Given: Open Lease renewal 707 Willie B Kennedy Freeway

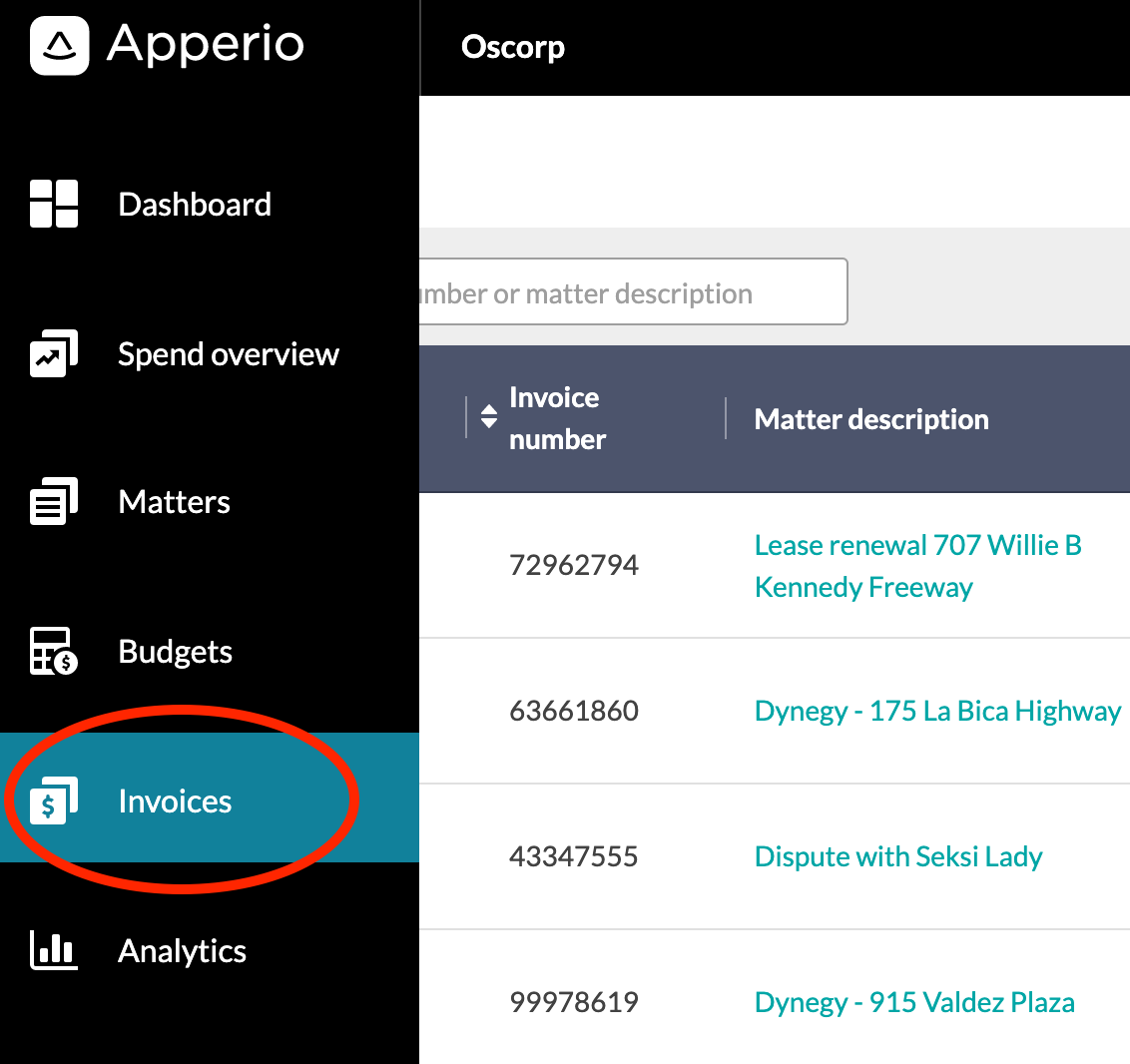Looking at the screenshot, I should (x=917, y=566).
